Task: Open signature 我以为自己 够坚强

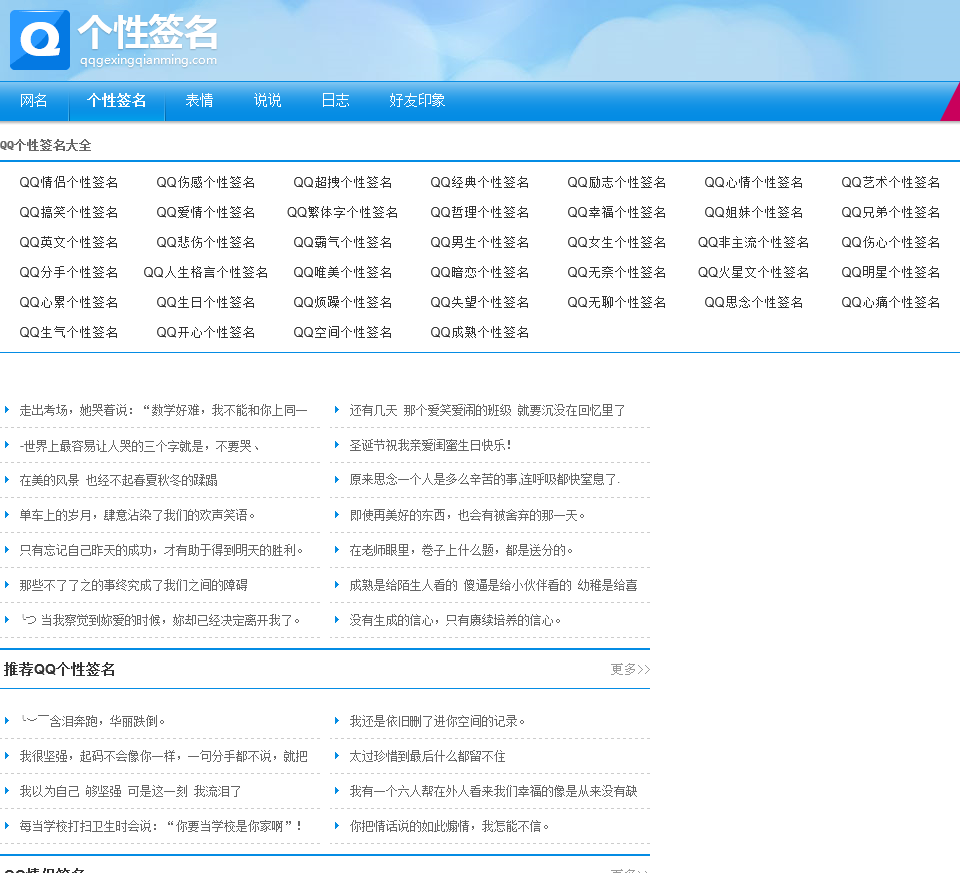Action: click(x=130, y=790)
